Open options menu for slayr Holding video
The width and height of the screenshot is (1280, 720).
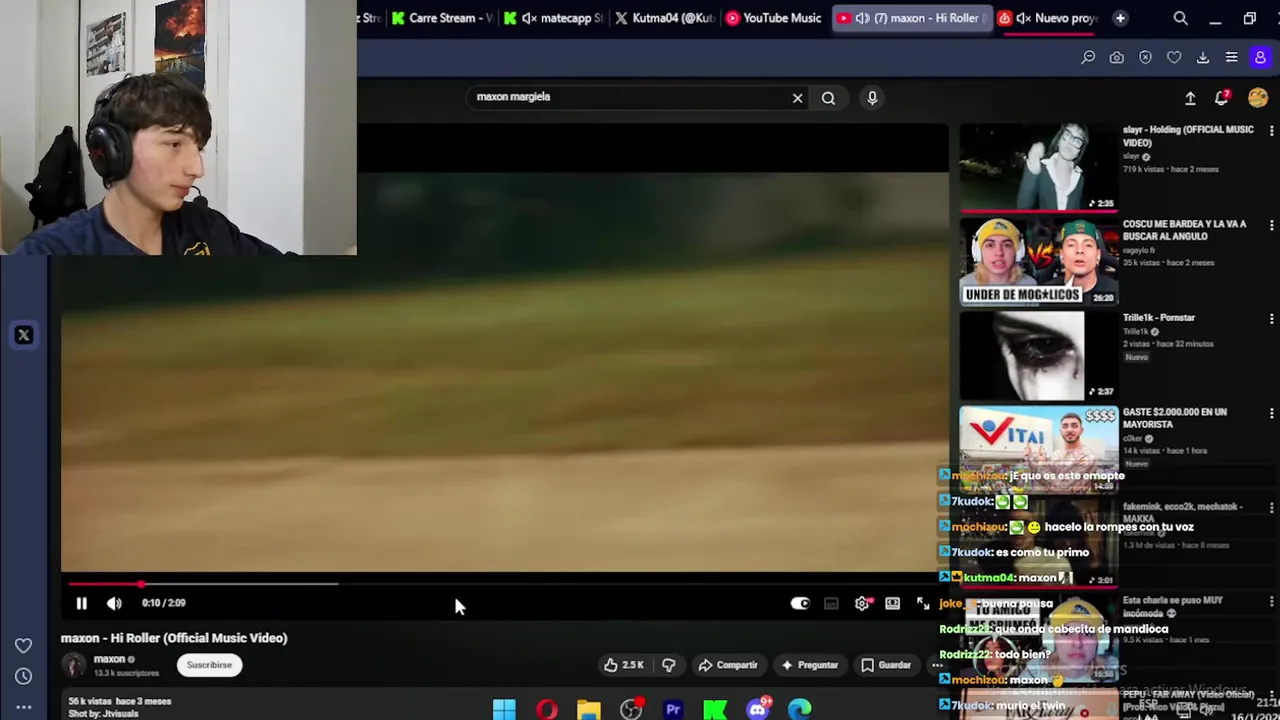pyautogui.click(x=1271, y=131)
